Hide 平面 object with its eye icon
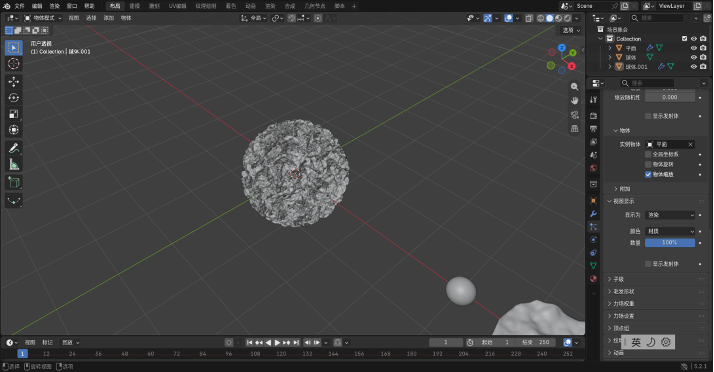Viewport: 714px width, 372px height. (694, 48)
